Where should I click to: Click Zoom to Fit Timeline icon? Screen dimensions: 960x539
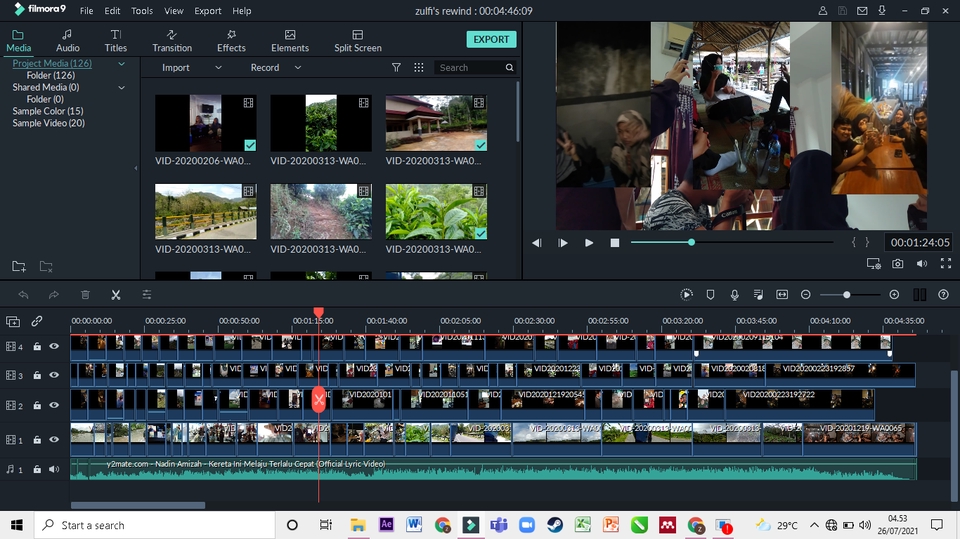[x=782, y=295]
